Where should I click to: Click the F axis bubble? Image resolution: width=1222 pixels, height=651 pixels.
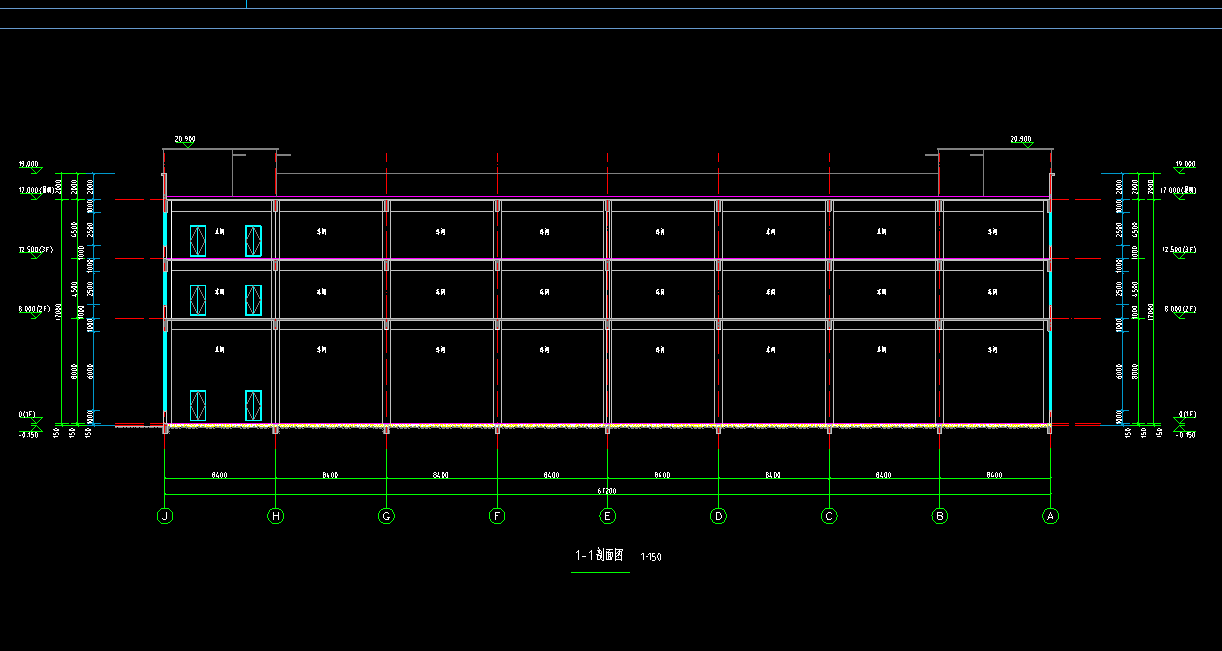497,516
